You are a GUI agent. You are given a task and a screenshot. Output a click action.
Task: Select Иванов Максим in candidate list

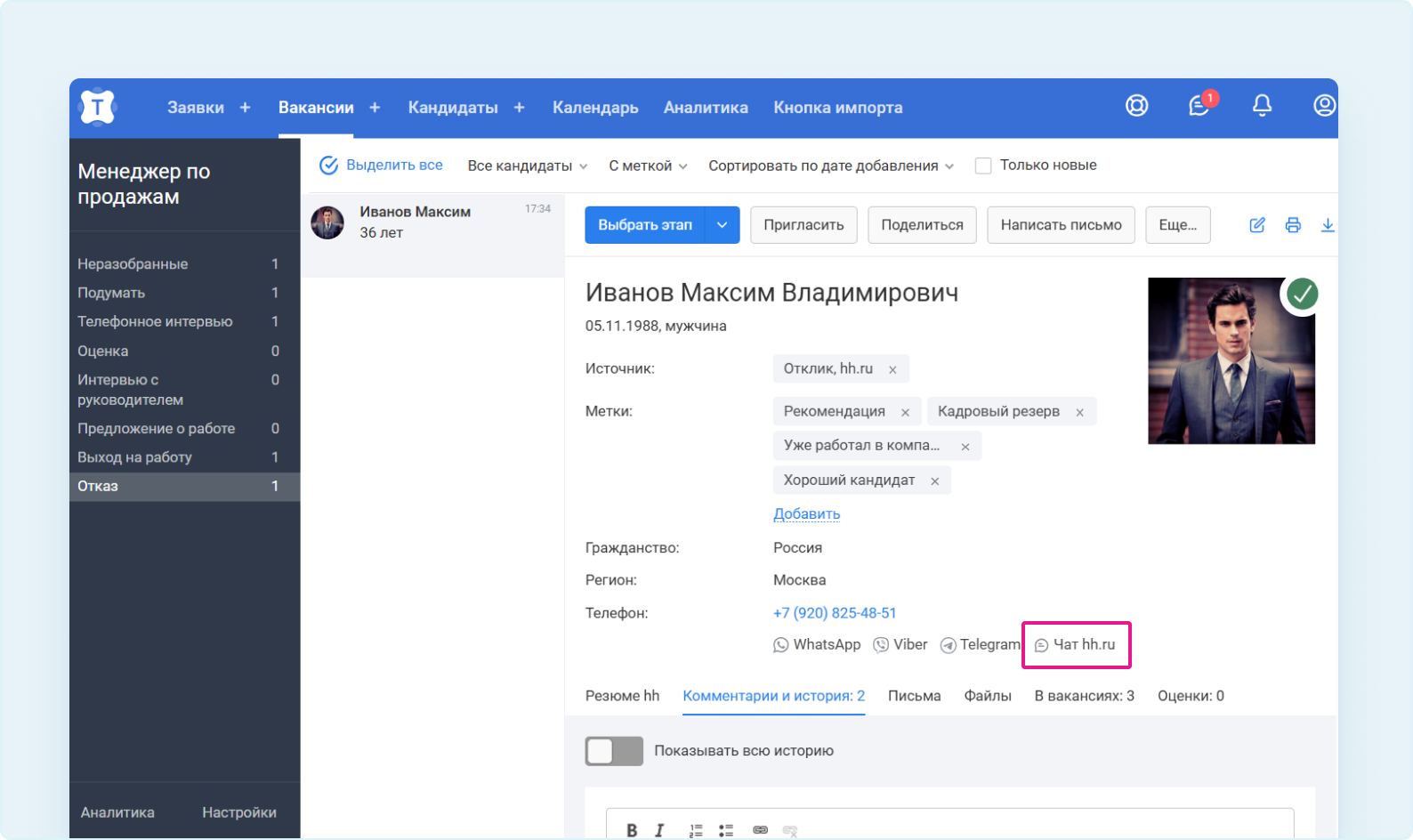(x=432, y=235)
